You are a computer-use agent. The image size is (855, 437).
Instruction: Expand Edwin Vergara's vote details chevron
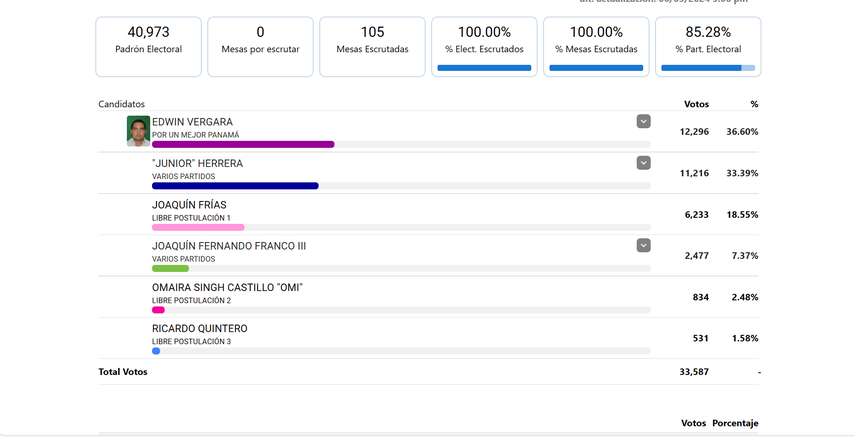coord(643,121)
